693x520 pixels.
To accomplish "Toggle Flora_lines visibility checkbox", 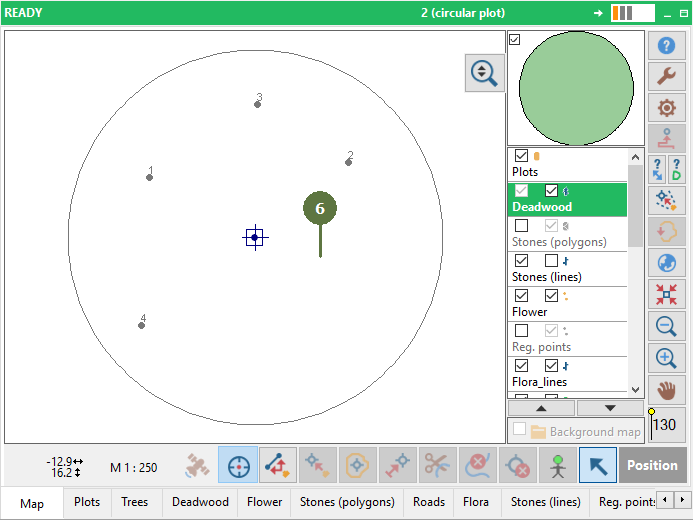I will (x=522, y=366).
